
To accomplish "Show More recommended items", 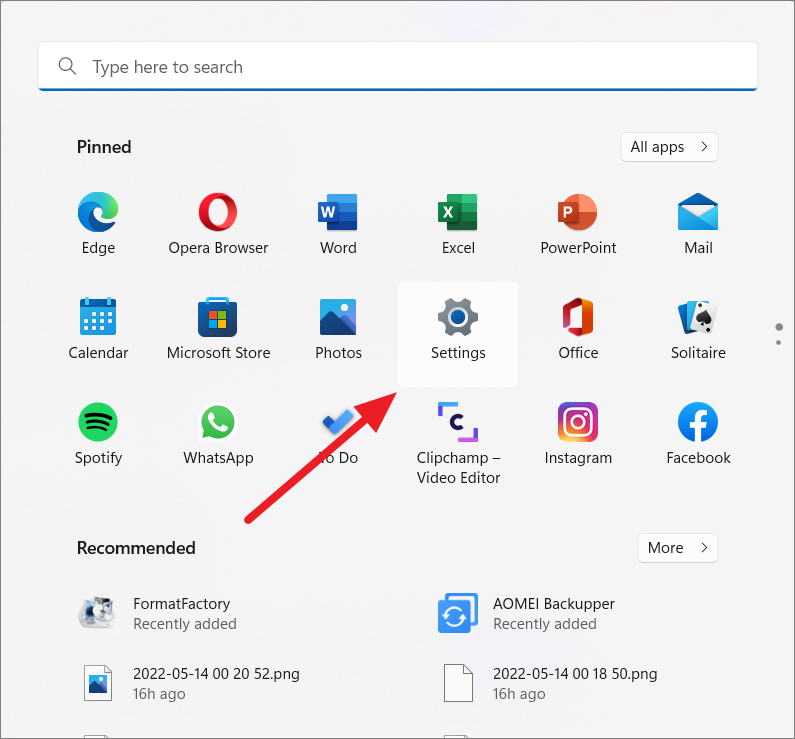I will click(x=678, y=548).
